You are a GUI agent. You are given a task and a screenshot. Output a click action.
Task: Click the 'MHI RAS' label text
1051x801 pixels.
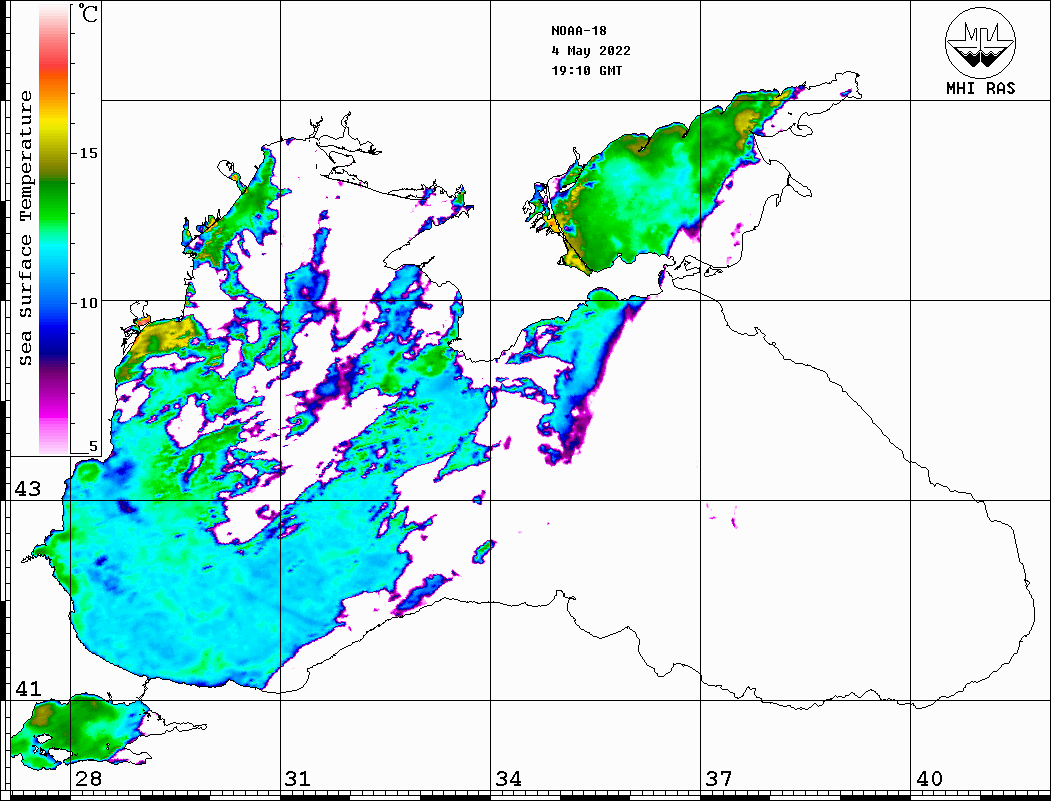coord(981,88)
